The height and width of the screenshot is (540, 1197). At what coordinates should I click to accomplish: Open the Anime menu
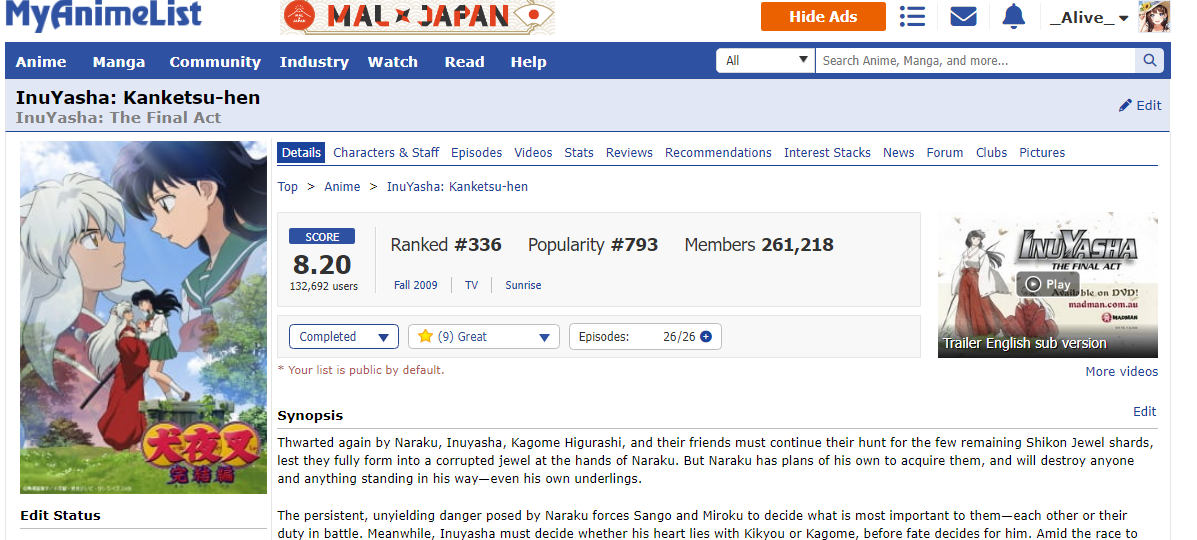40,62
